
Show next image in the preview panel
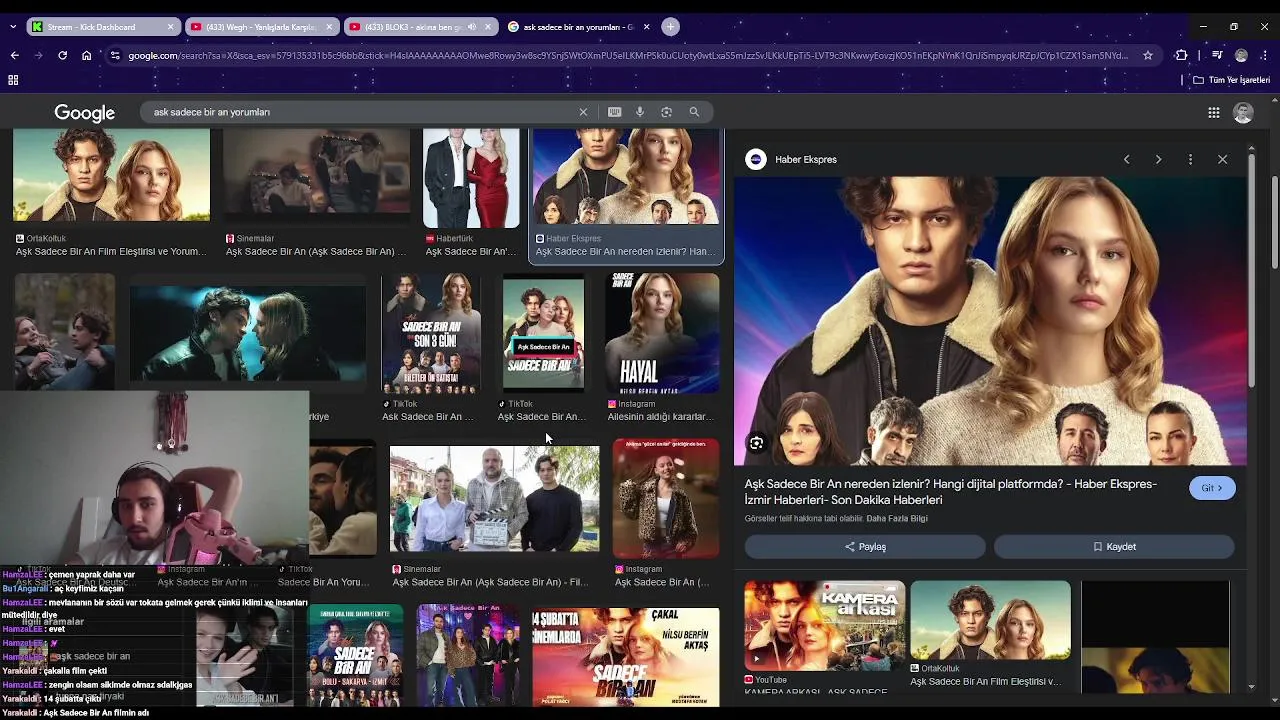[x=1158, y=159]
